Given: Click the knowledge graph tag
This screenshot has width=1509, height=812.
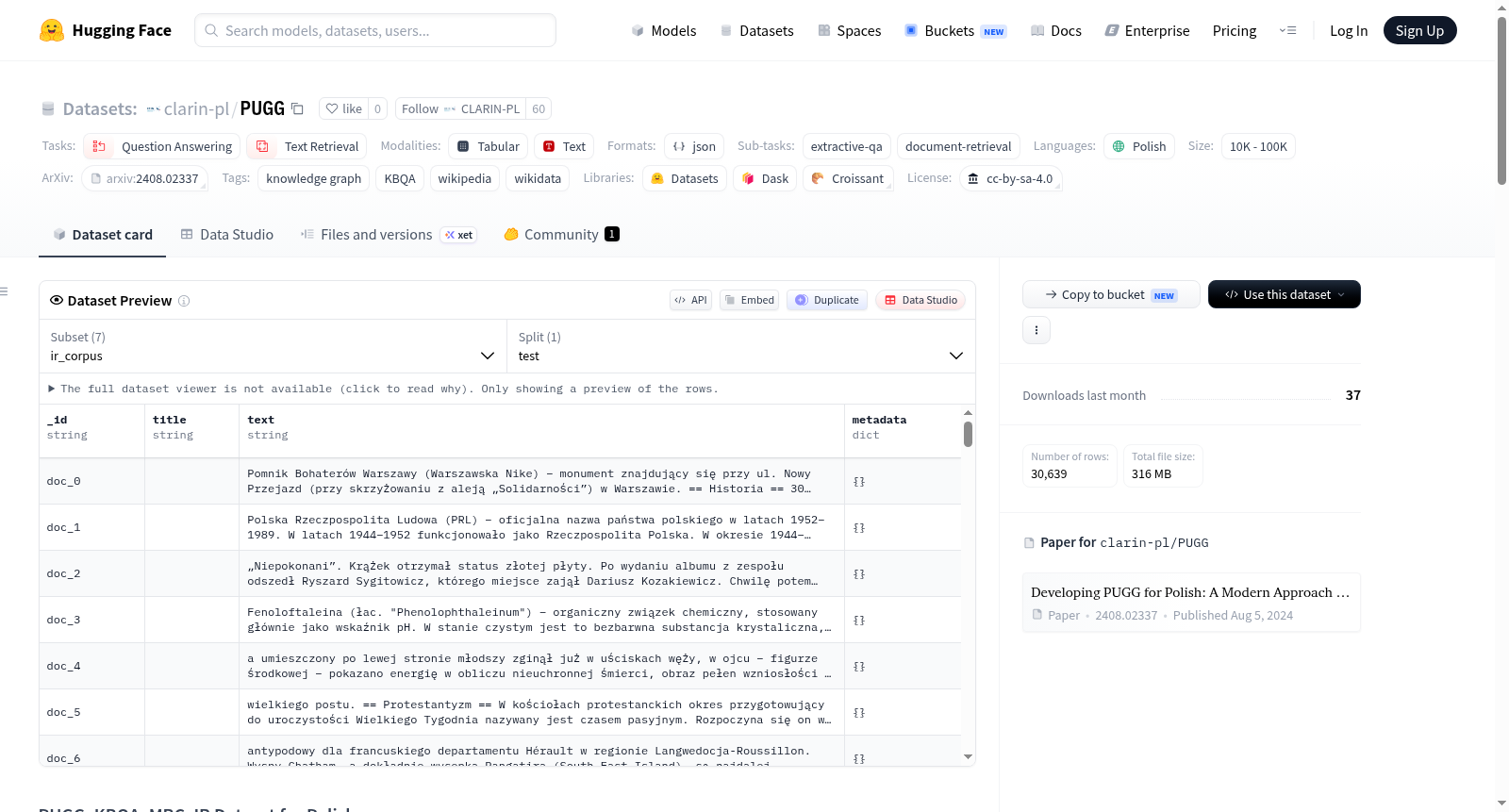Looking at the screenshot, I should pos(313,178).
